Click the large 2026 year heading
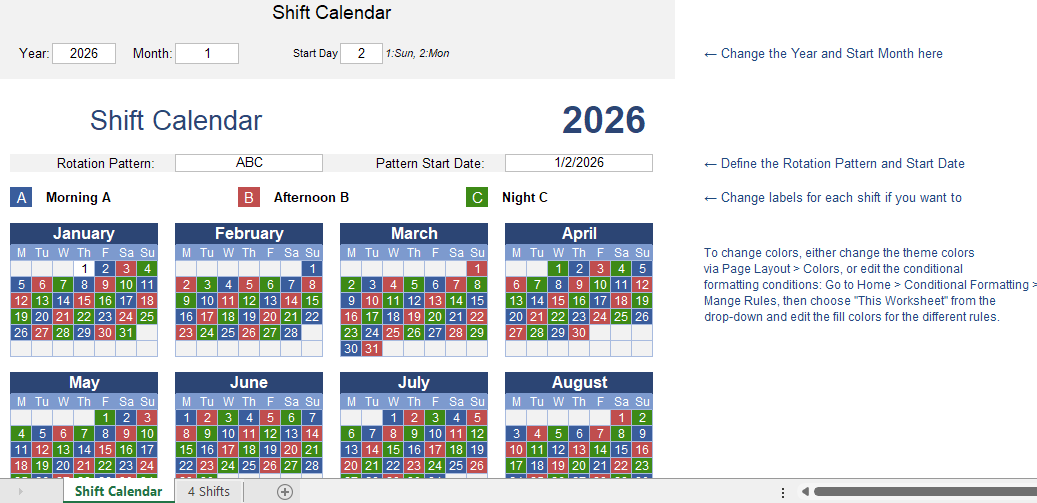This screenshot has height=503, width=1037. coord(604,120)
